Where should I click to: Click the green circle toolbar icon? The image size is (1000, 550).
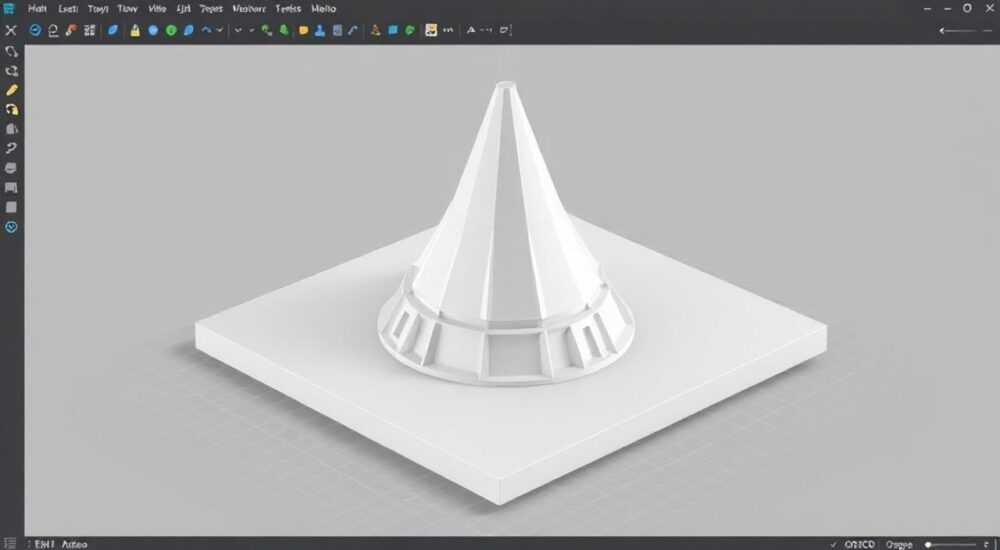tap(171, 30)
